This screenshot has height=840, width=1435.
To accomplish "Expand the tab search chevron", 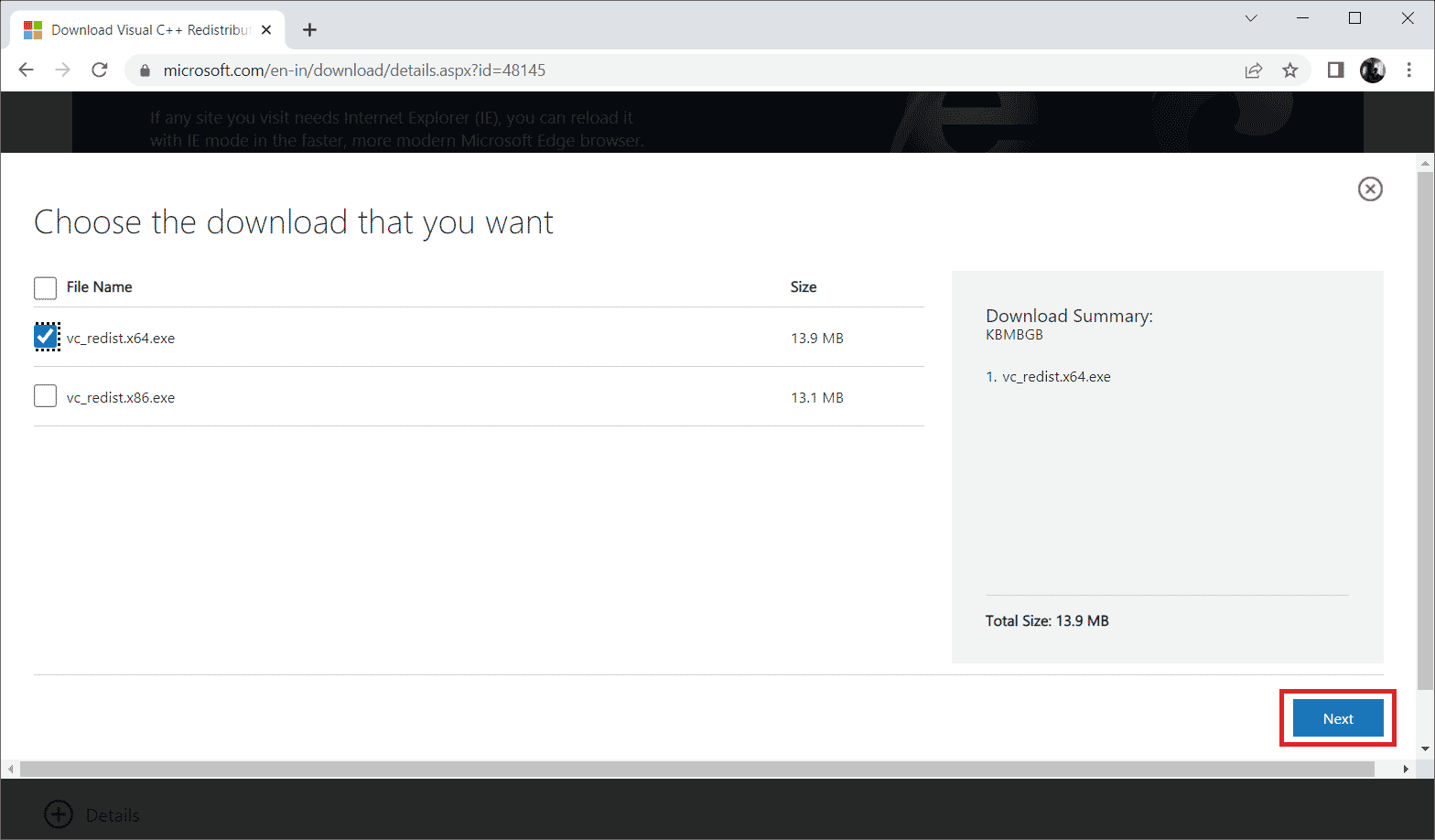I will pyautogui.click(x=1251, y=18).
